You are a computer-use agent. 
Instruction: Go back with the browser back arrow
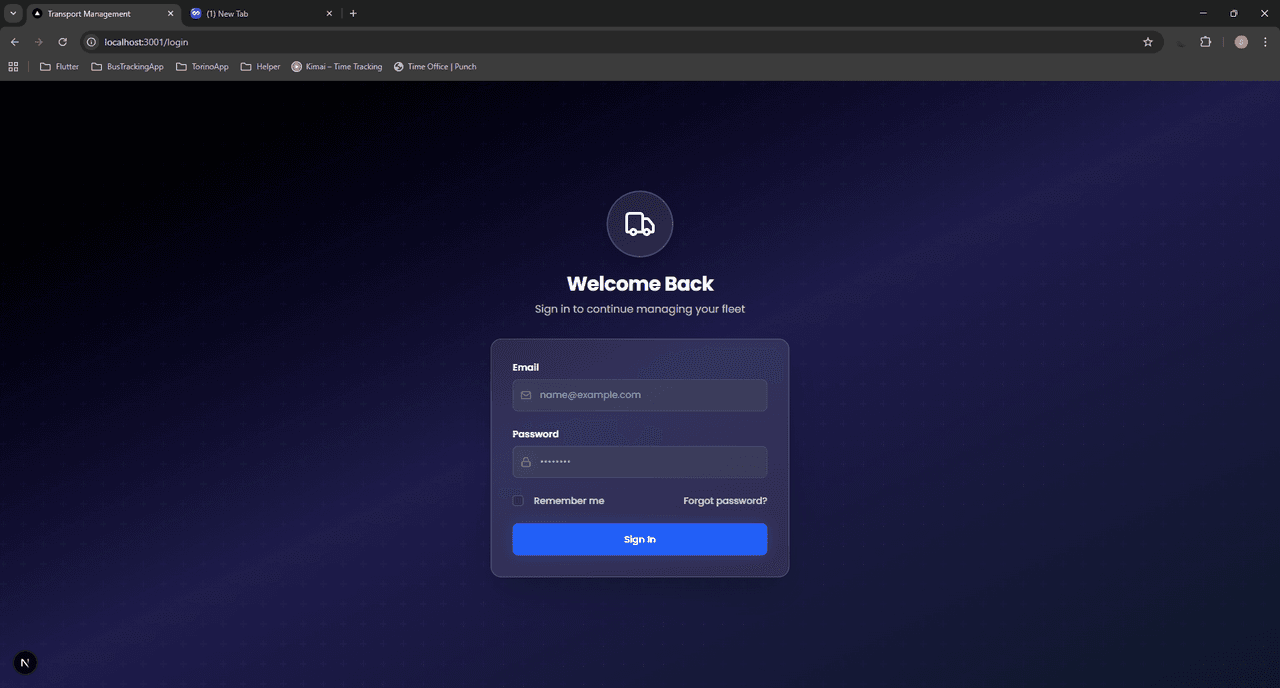point(14,42)
